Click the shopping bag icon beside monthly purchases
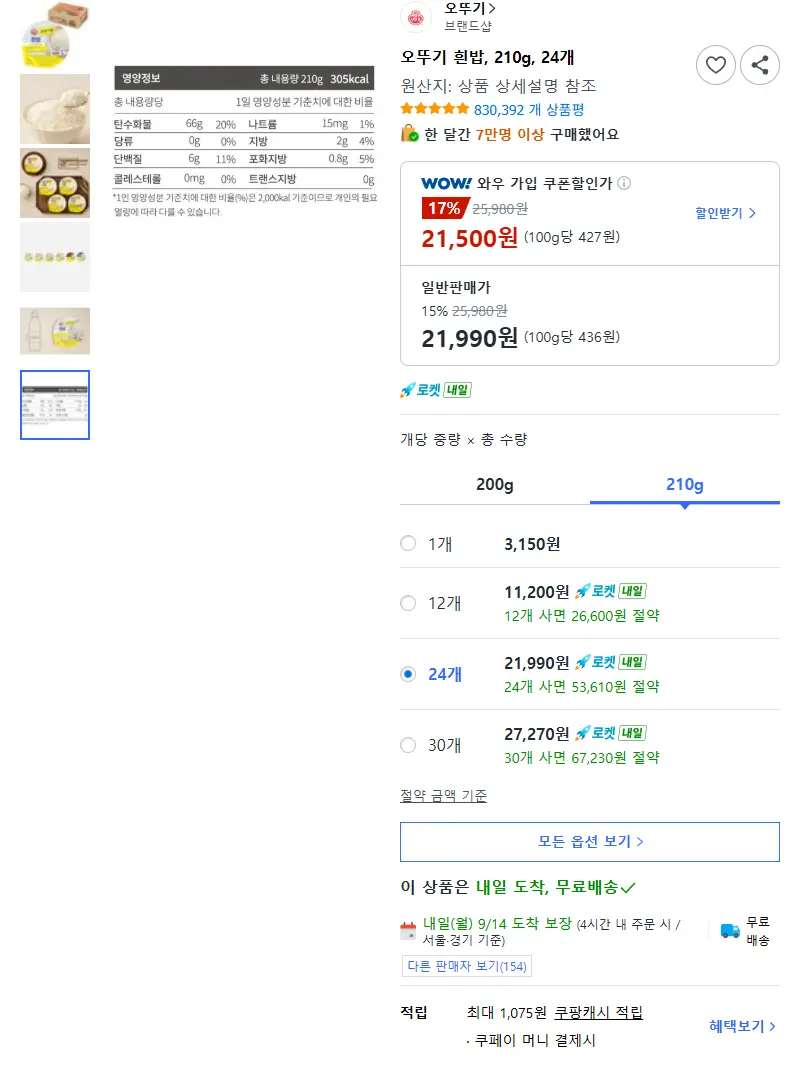785x1067 pixels. (x=410, y=133)
